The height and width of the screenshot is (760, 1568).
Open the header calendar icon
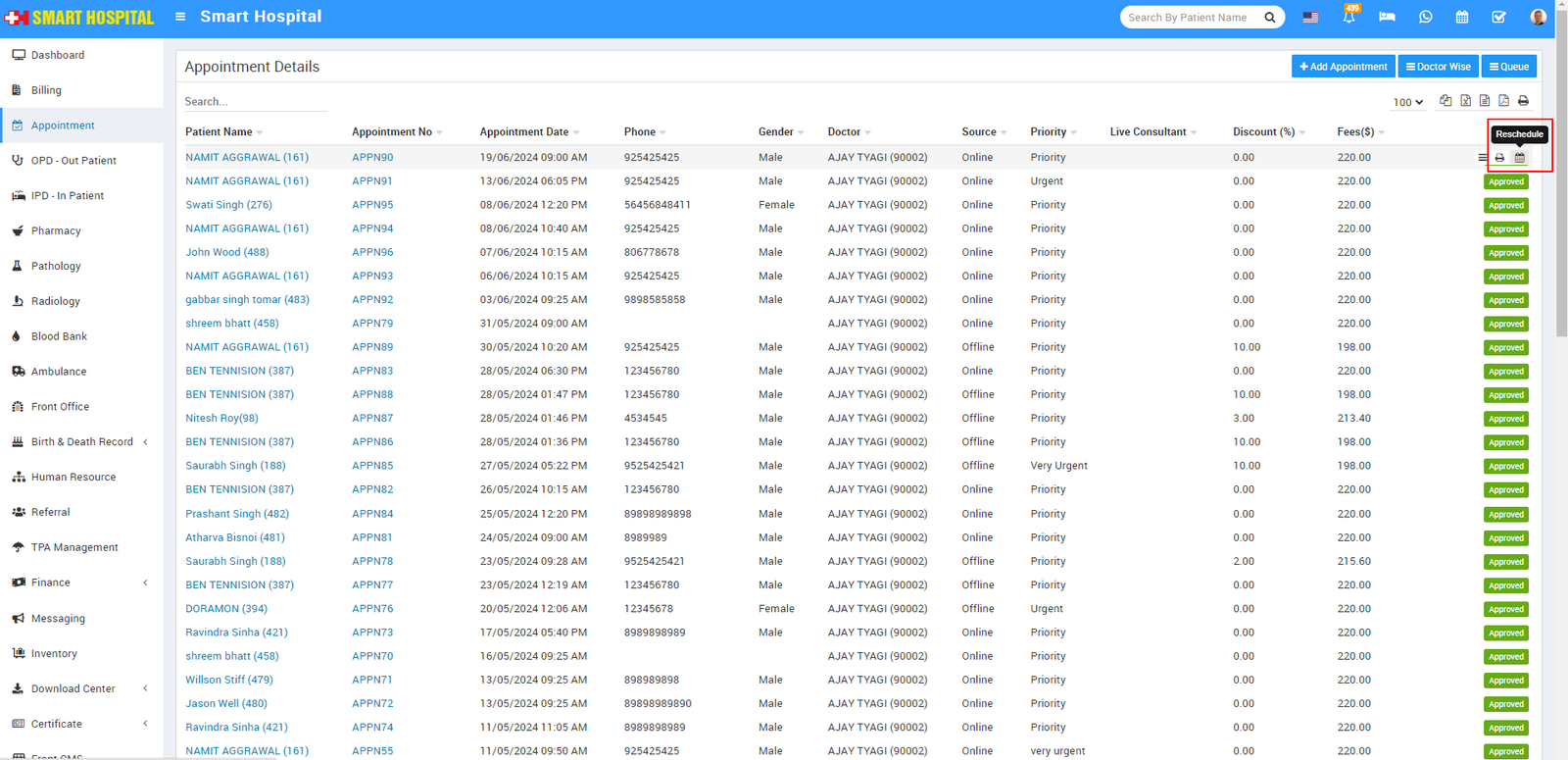pyautogui.click(x=1461, y=18)
